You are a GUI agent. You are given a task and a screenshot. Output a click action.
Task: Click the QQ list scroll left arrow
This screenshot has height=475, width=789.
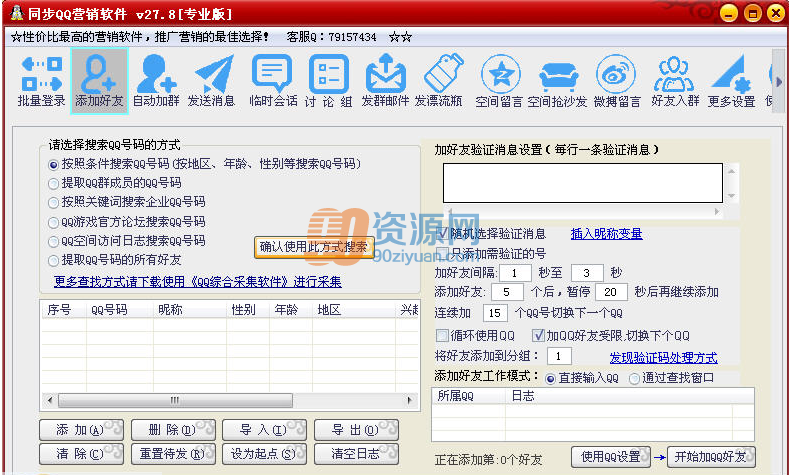(50, 401)
